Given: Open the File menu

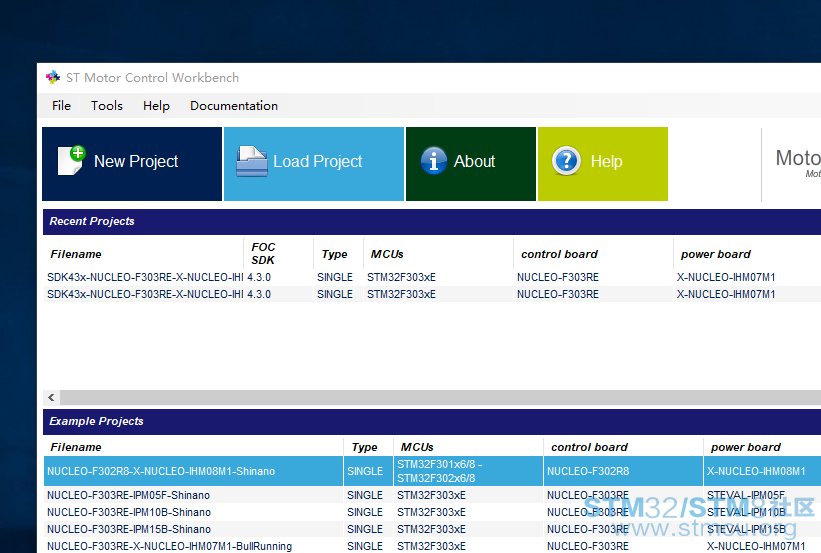Looking at the screenshot, I should [x=61, y=106].
